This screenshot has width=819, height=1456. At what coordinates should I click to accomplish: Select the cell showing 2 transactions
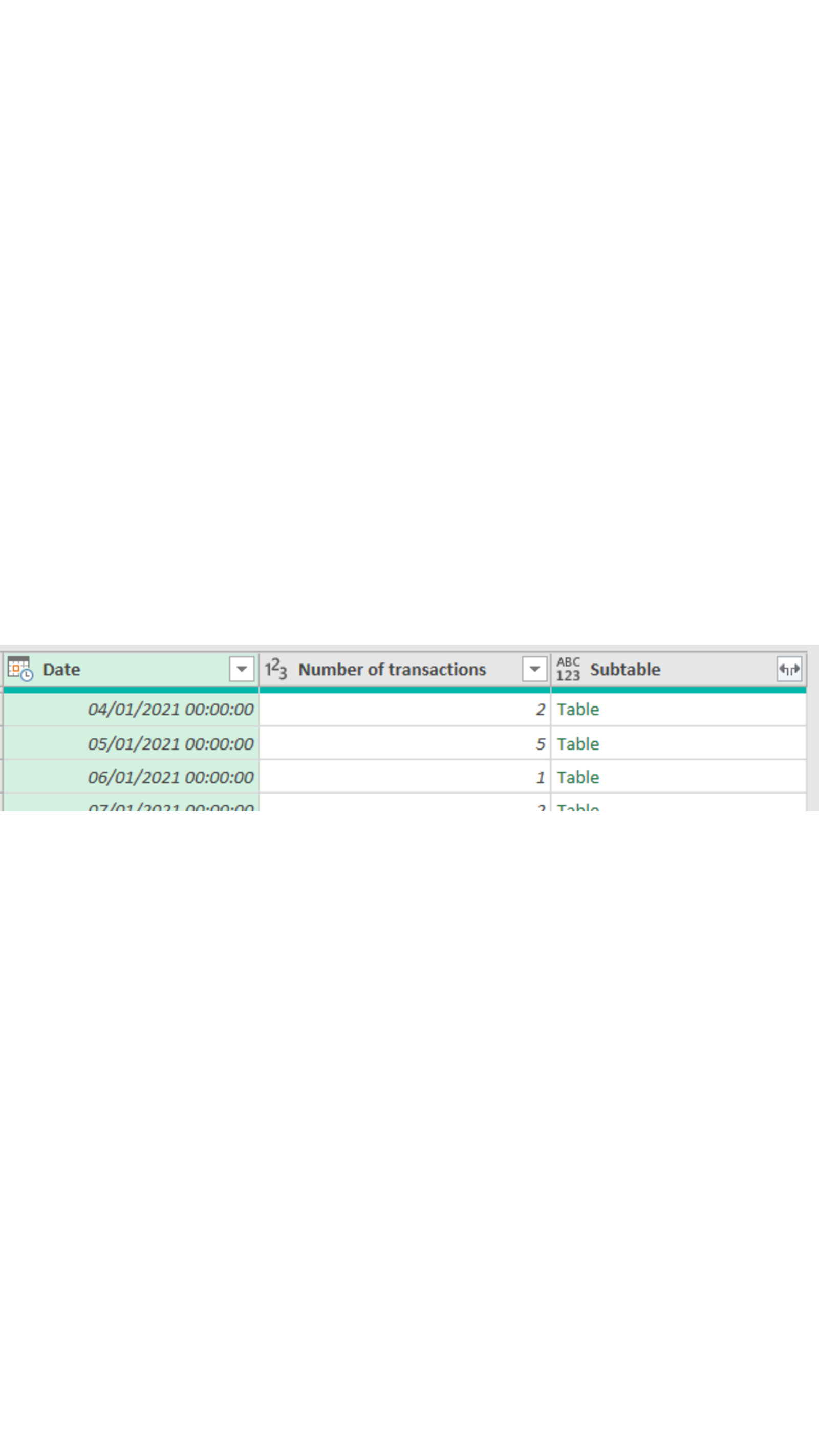click(452, 710)
